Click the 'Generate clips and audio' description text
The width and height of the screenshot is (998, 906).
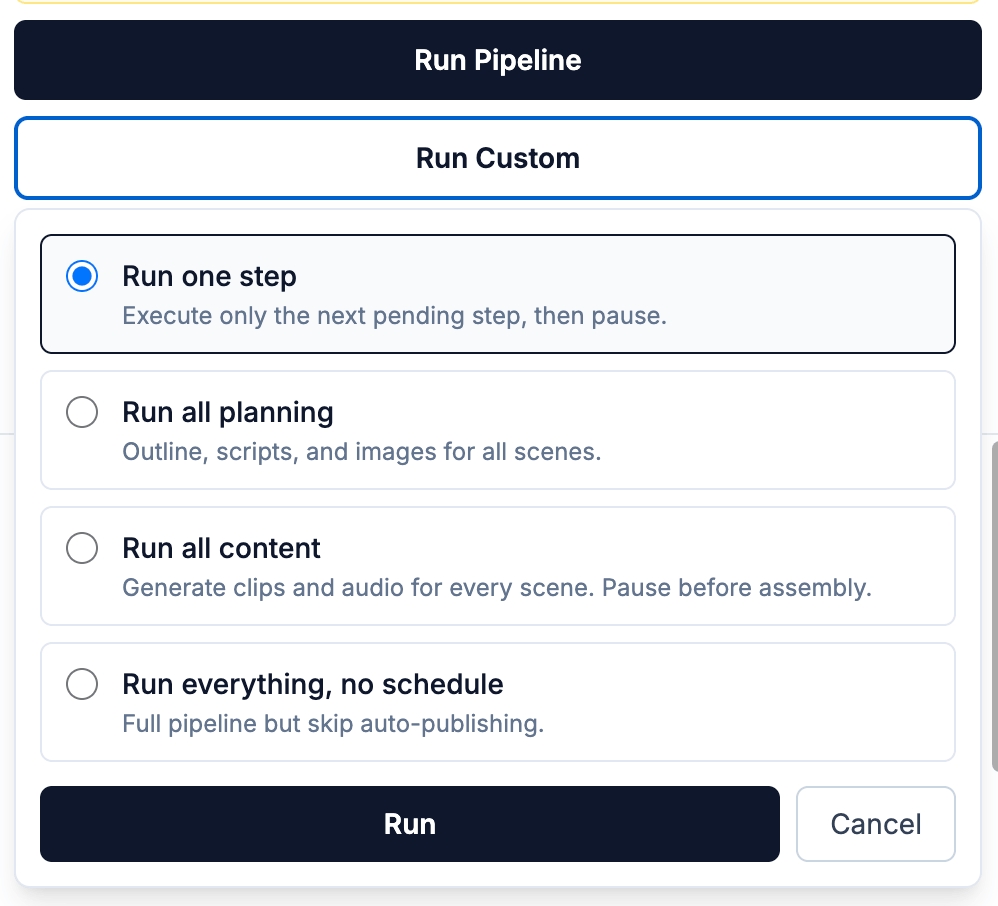pos(496,587)
